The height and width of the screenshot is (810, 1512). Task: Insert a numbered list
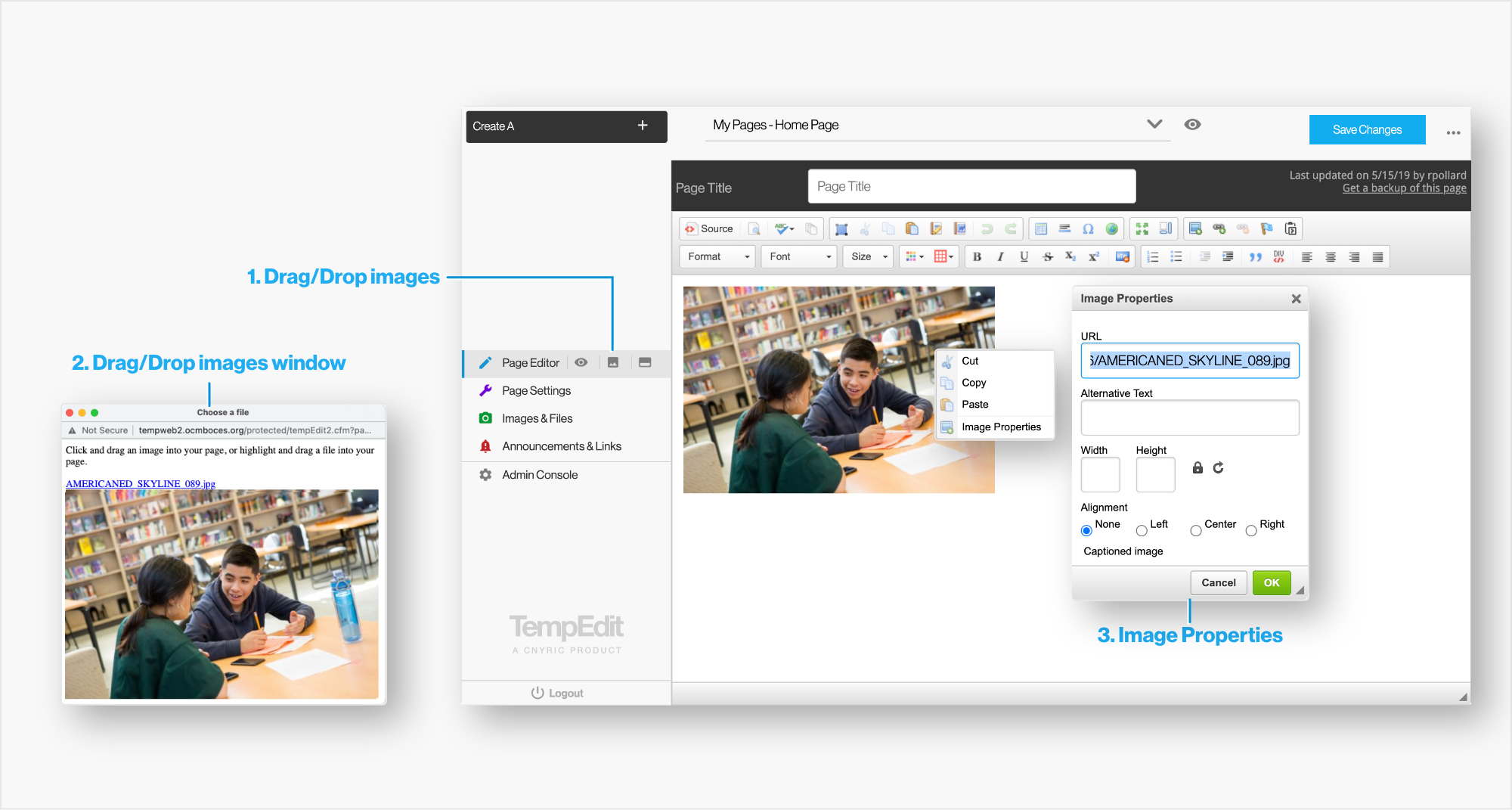(x=1153, y=256)
